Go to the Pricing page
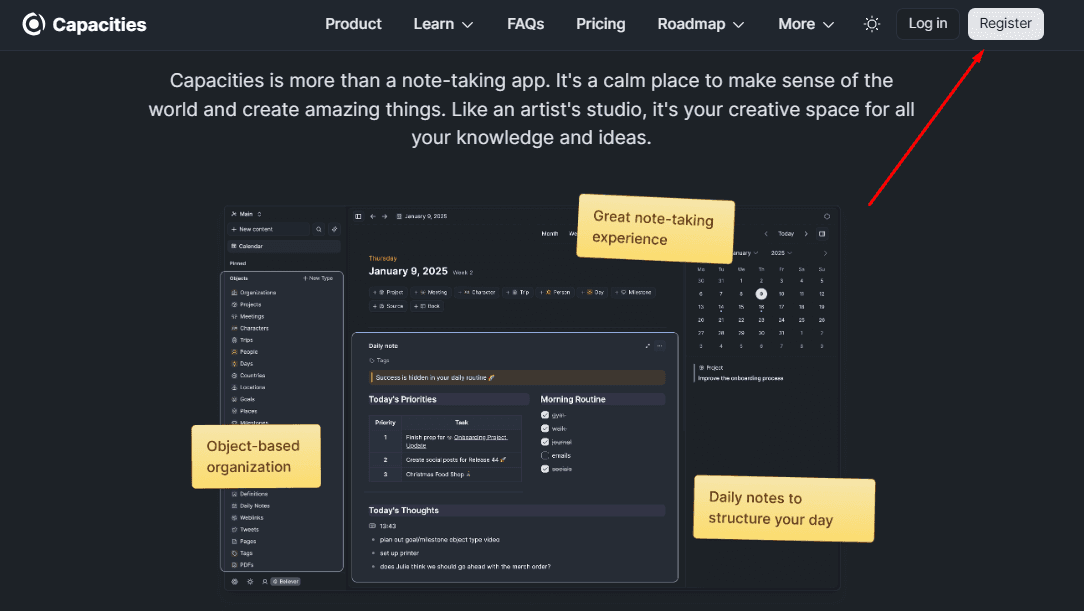The height and width of the screenshot is (611, 1084). pos(601,24)
